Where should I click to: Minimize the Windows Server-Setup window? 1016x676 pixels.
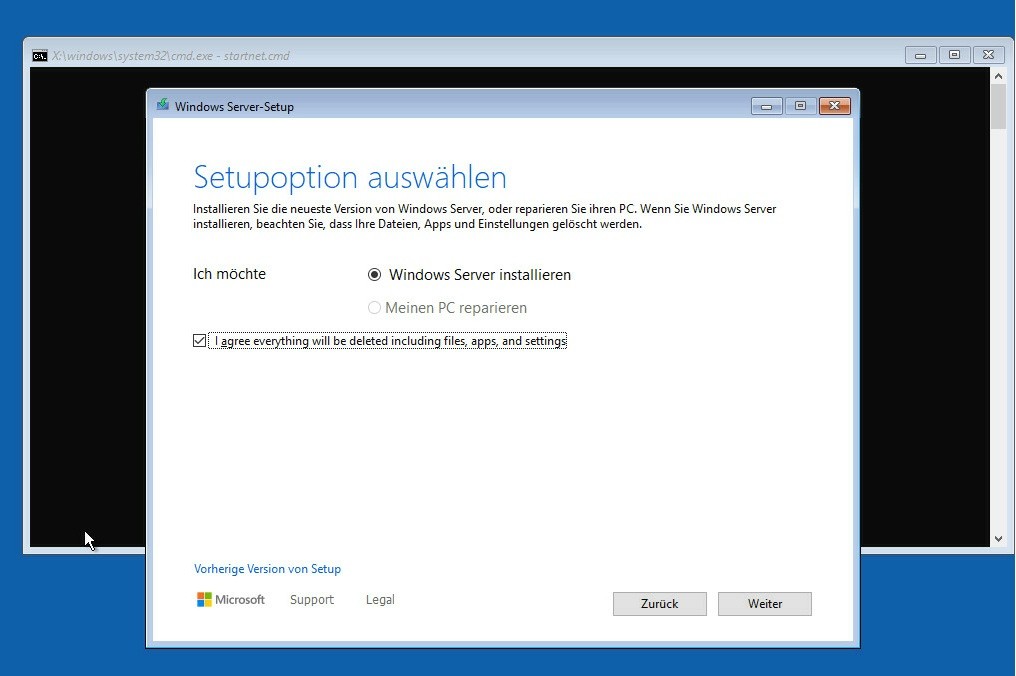point(767,106)
